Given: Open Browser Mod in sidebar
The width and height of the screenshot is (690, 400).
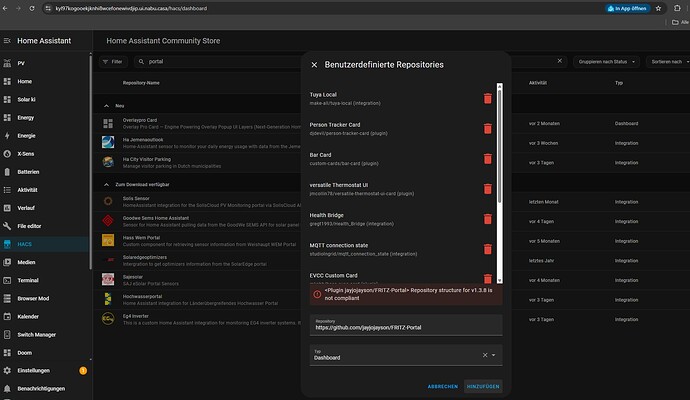Looking at the screenshot, I should pyautogui.click(x=45, y=298).
